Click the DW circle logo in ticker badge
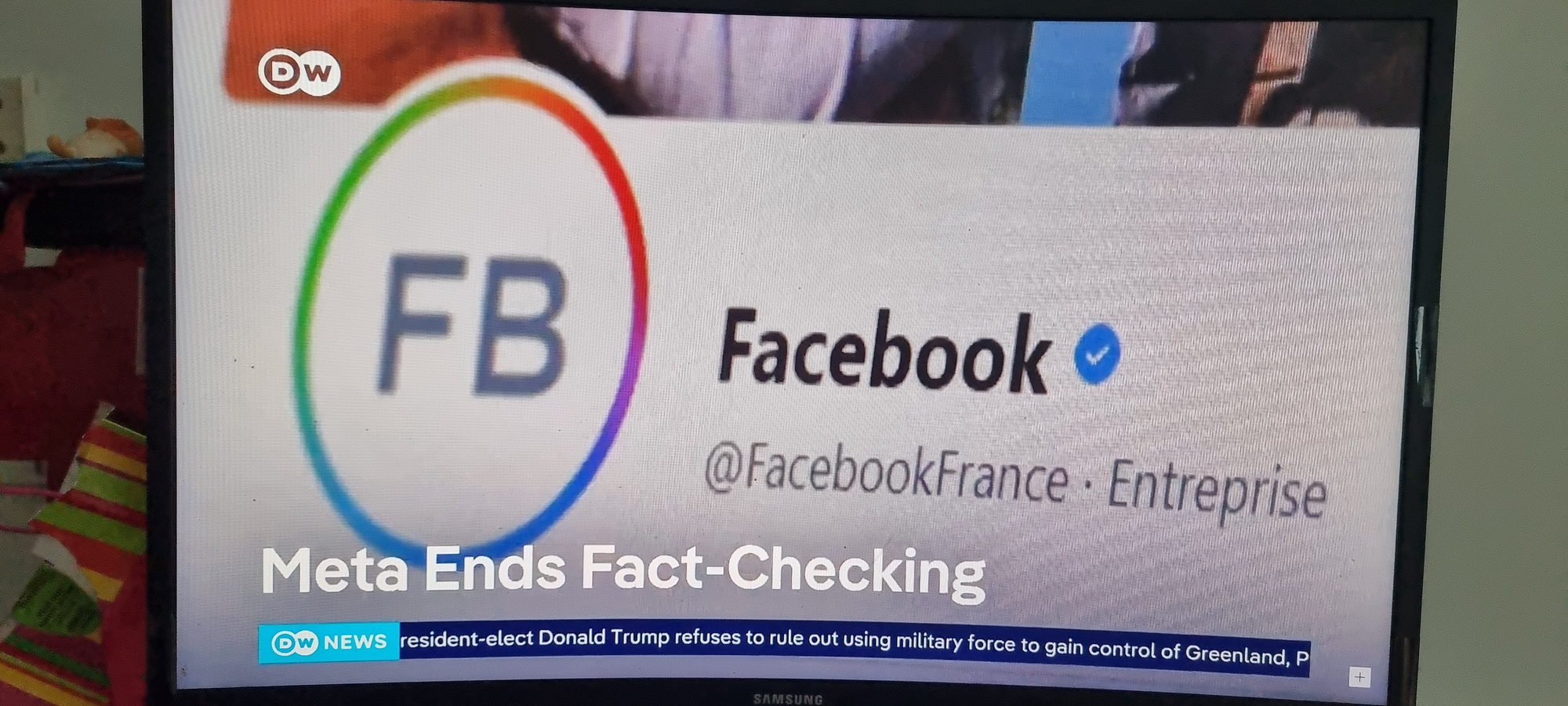Image resolution: width=1568 pixels, height=706 pixels. coord(294,642)
